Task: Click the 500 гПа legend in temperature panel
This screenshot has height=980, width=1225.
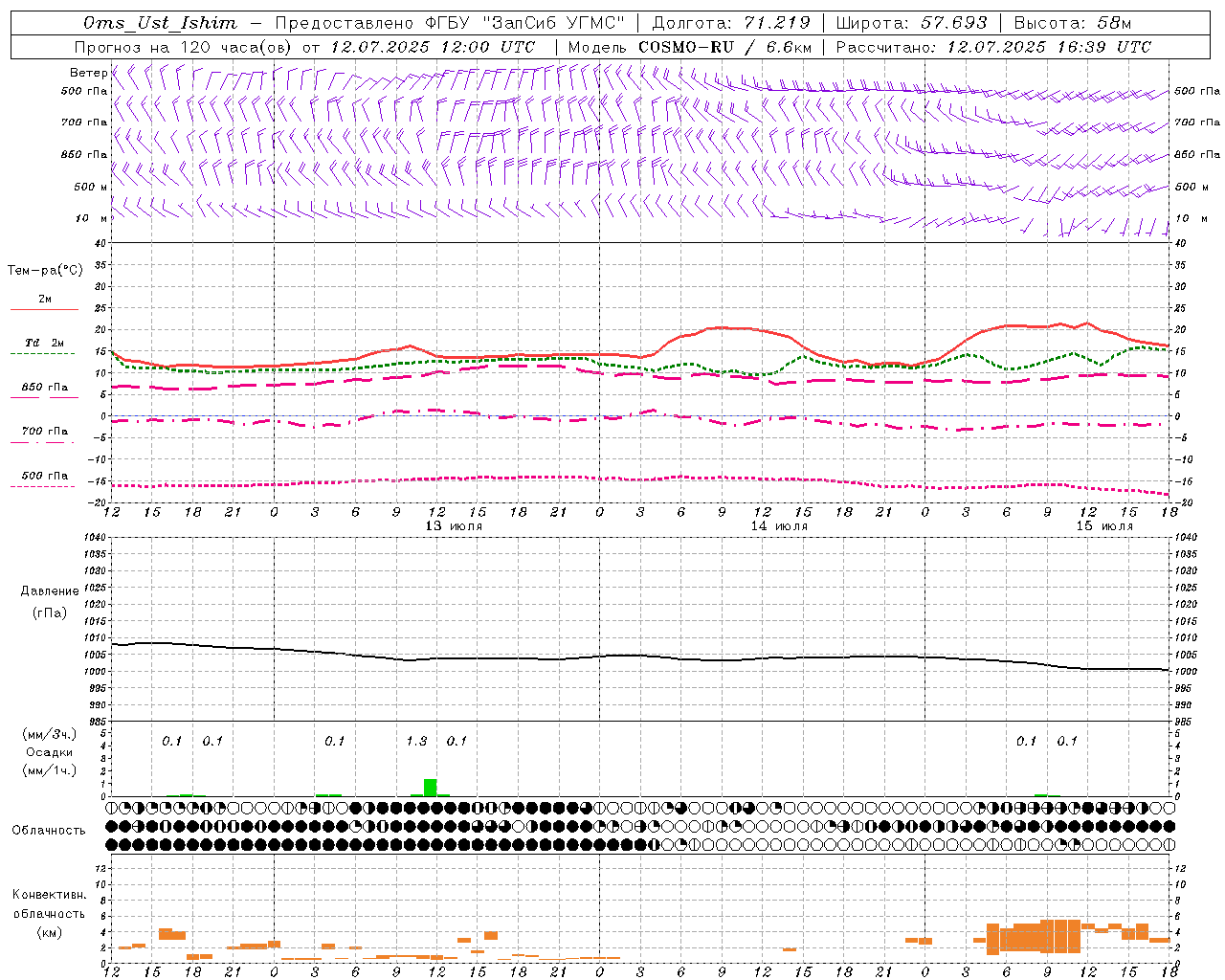Action: pos(43,479)
